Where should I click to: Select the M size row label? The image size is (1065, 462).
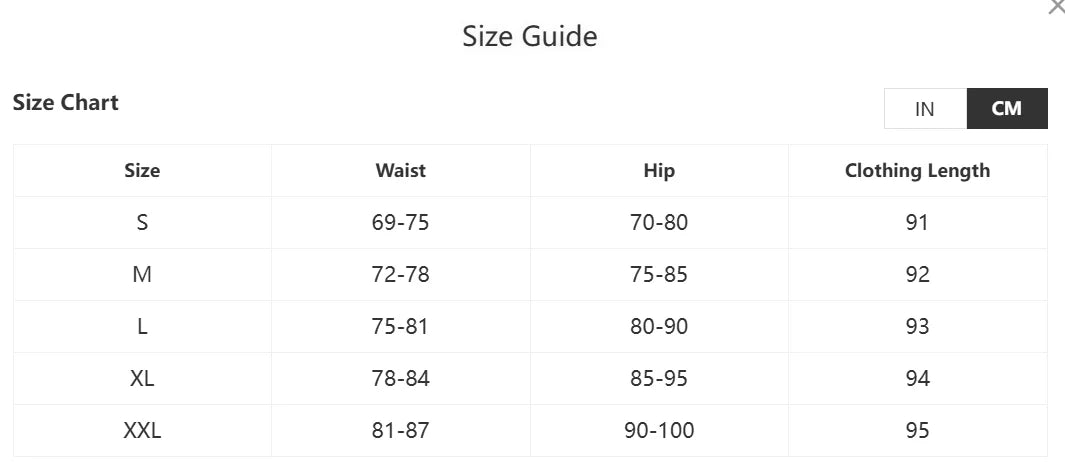pos(142,274)
